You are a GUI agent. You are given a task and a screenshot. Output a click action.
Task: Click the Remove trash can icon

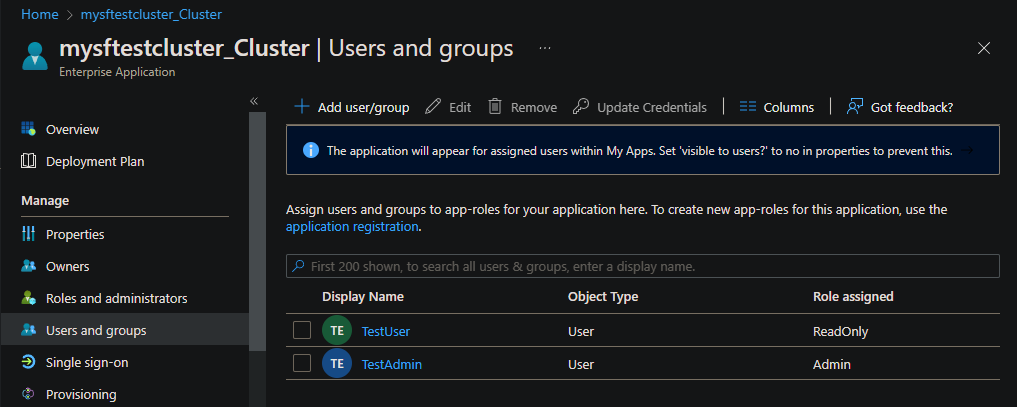[494, 107]
